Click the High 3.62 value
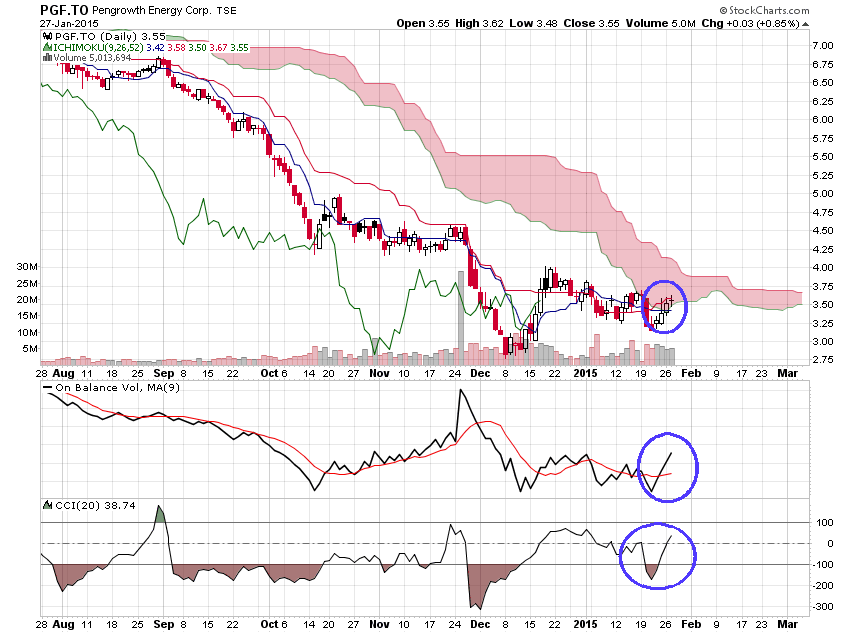Image resolution: width=850 pixels, height=633 pixels. pyautogui.click(x=479, y=23)
